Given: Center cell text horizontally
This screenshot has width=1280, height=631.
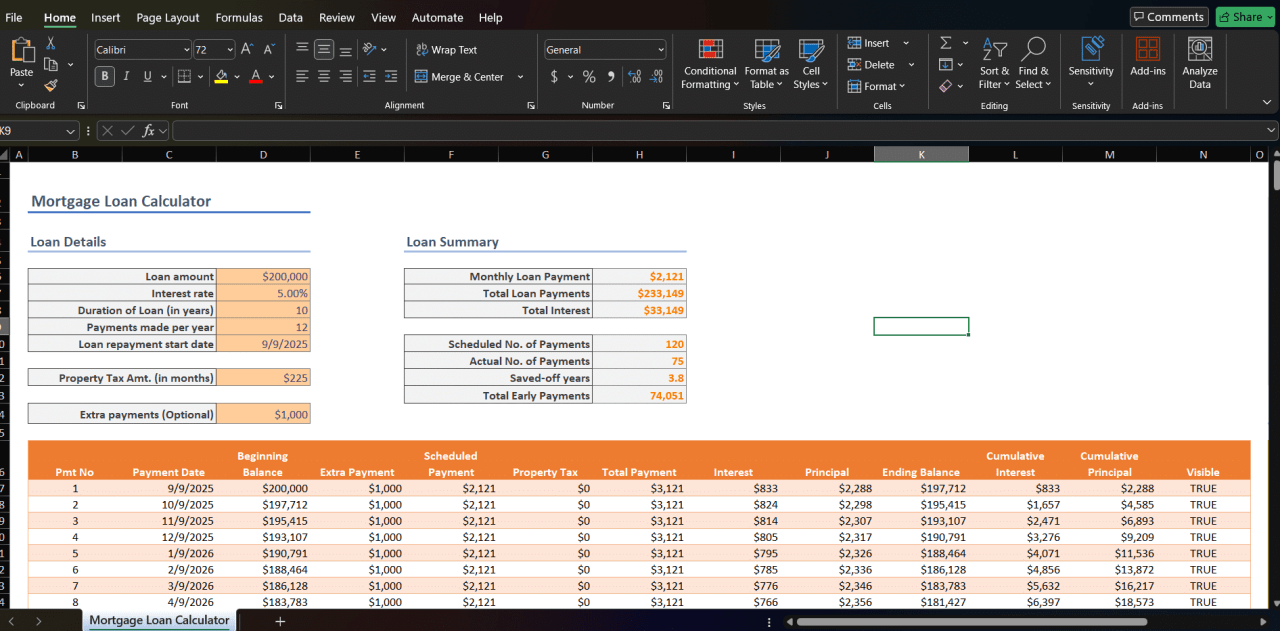Looking at the screenshot, I should coord(324,76).
